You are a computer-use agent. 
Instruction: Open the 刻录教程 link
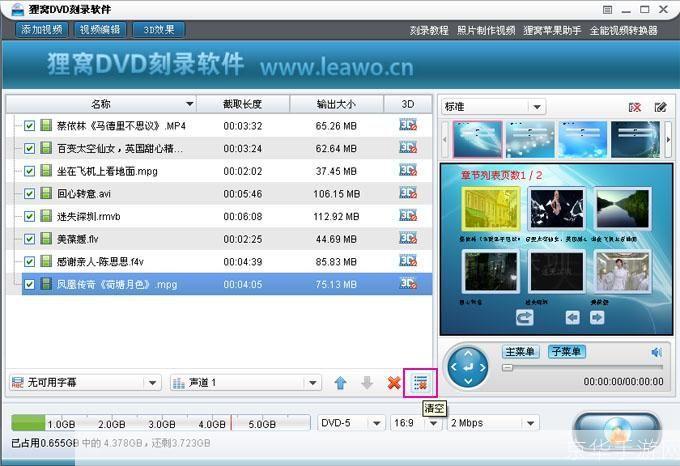[x=429, y=30]
